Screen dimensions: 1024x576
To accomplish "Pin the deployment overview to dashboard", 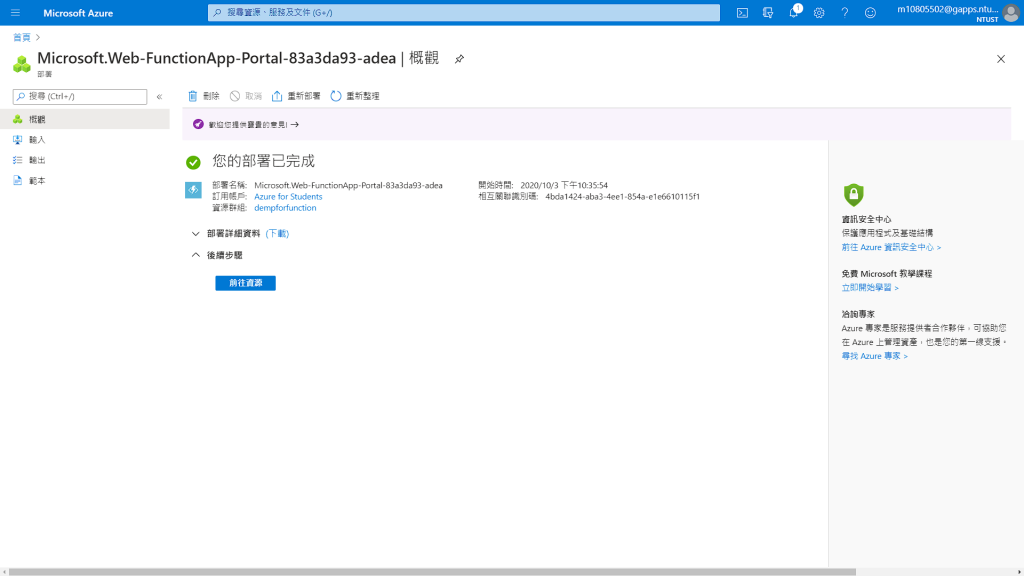I will (459, 59).
